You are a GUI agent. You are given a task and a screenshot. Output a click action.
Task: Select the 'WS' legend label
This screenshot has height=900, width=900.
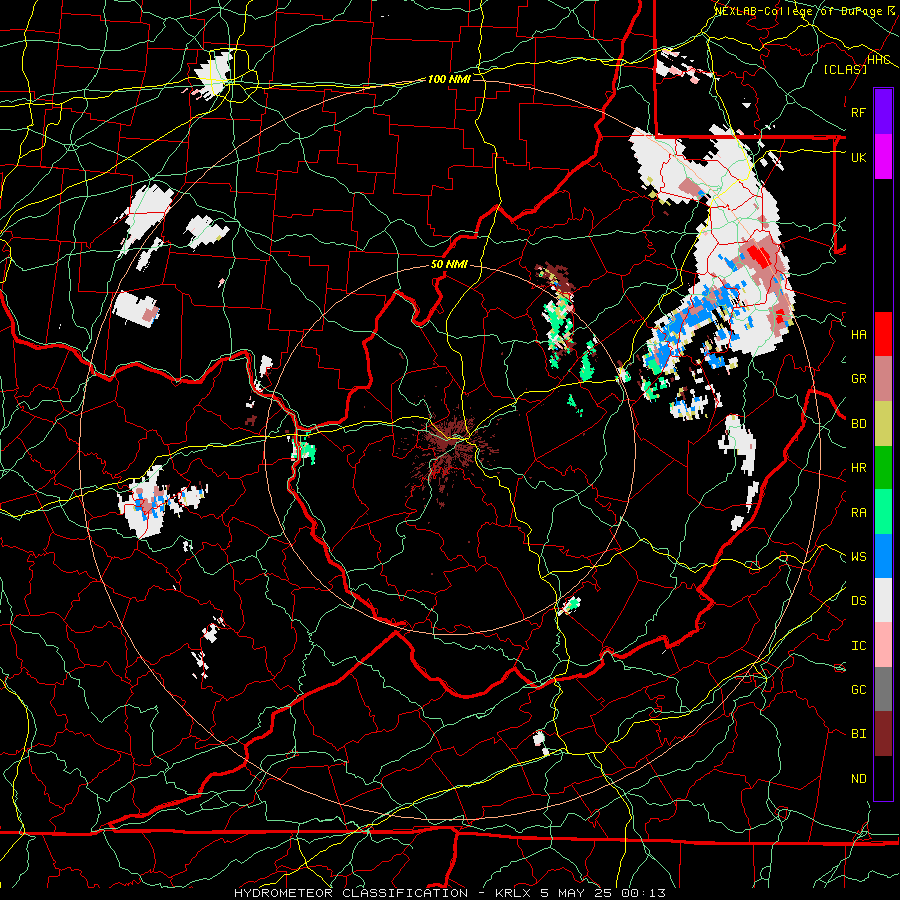[858, 557]
